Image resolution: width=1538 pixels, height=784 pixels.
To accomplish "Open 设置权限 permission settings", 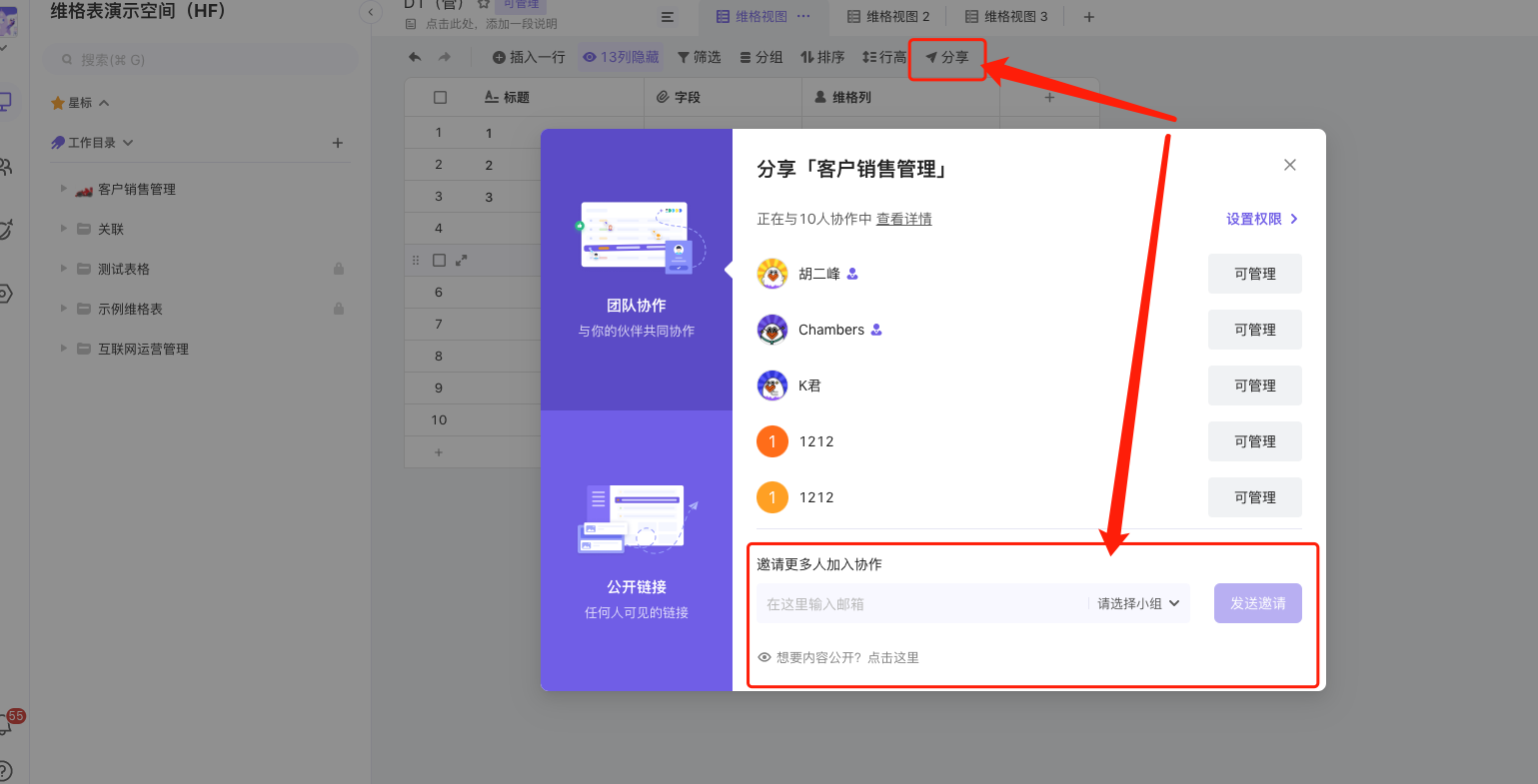I will 1262,219.
